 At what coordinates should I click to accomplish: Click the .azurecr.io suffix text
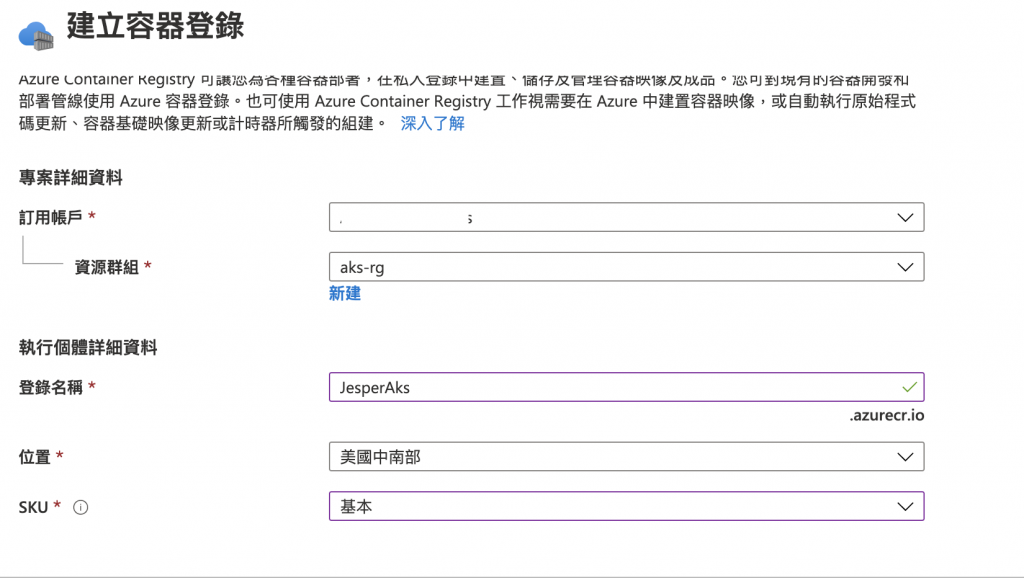886,415
